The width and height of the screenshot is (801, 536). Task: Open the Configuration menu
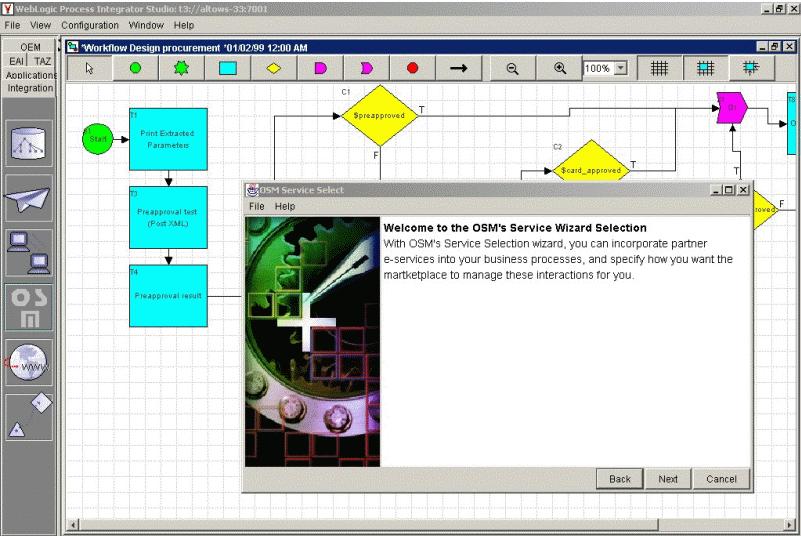pos(90,25)
